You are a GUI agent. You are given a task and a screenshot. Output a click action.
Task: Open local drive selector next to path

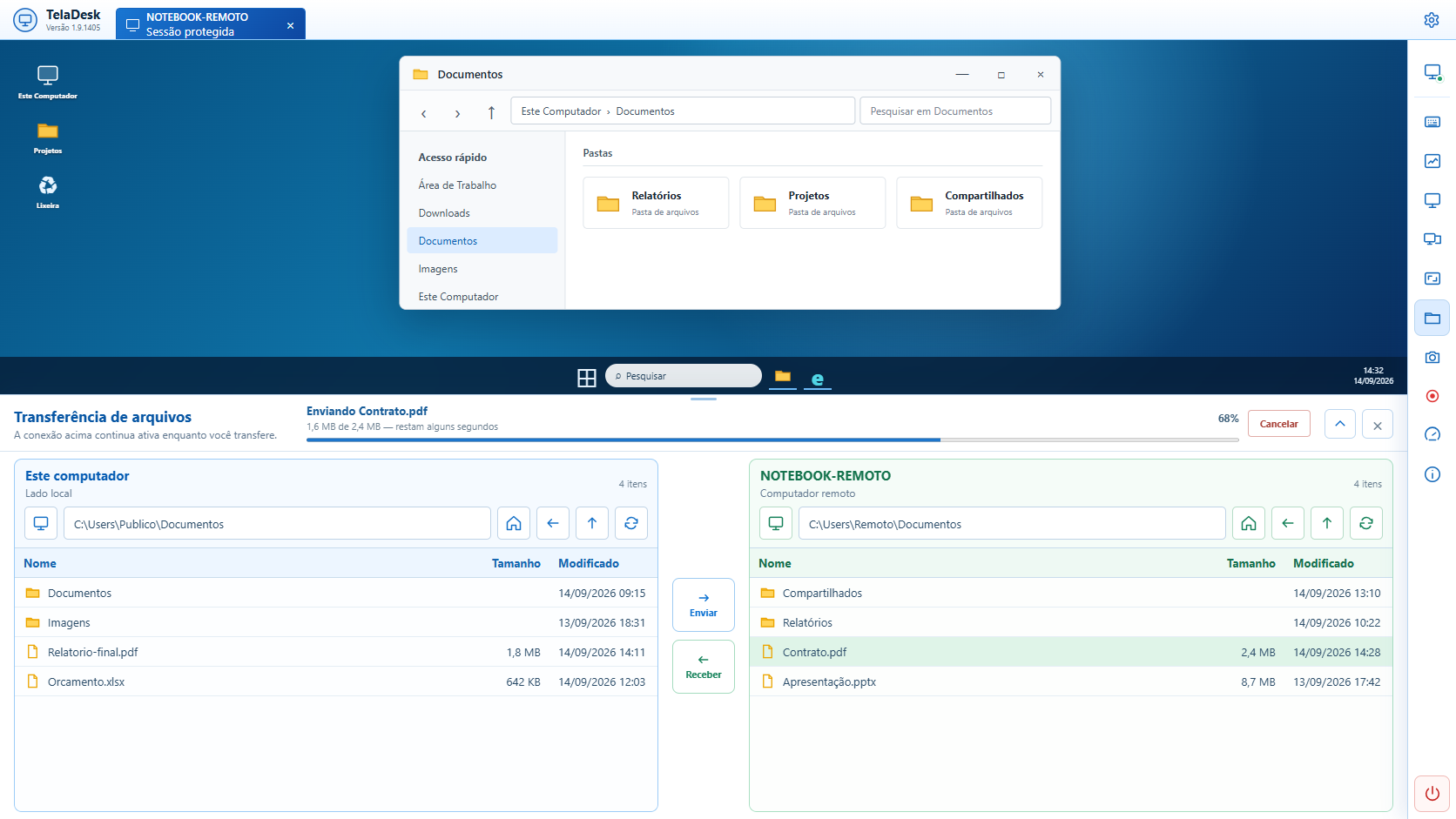pos(41,523)
